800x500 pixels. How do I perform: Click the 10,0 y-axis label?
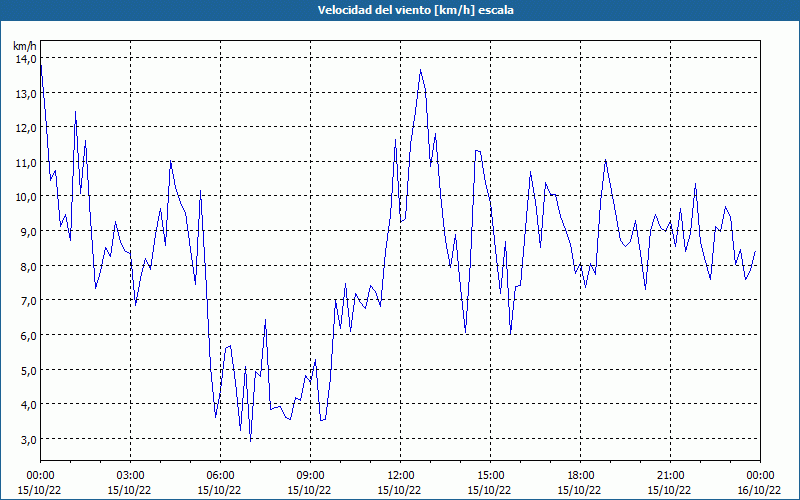[x=26, y=197]
